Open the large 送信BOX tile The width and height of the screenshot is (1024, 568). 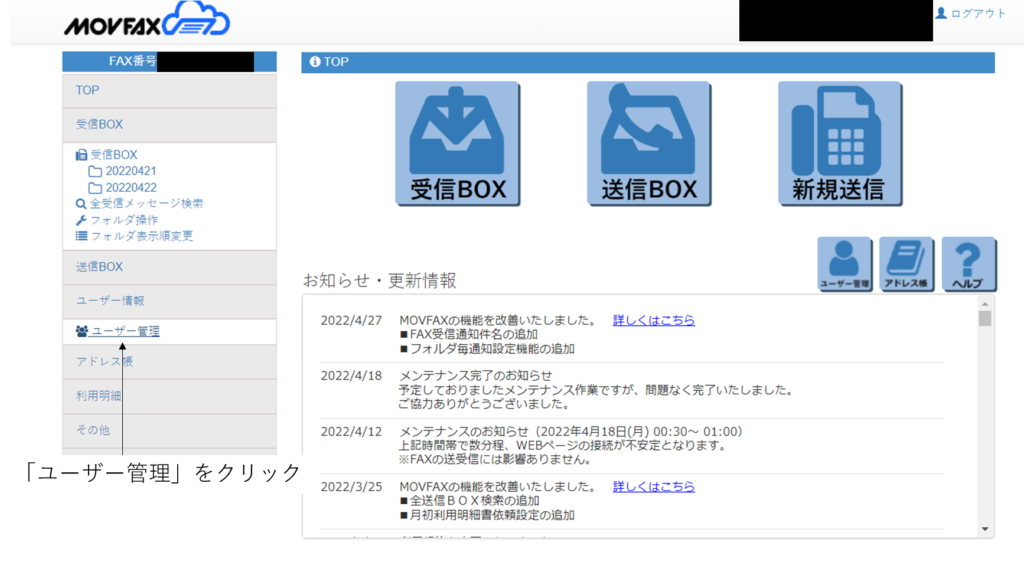coord(648,143)
